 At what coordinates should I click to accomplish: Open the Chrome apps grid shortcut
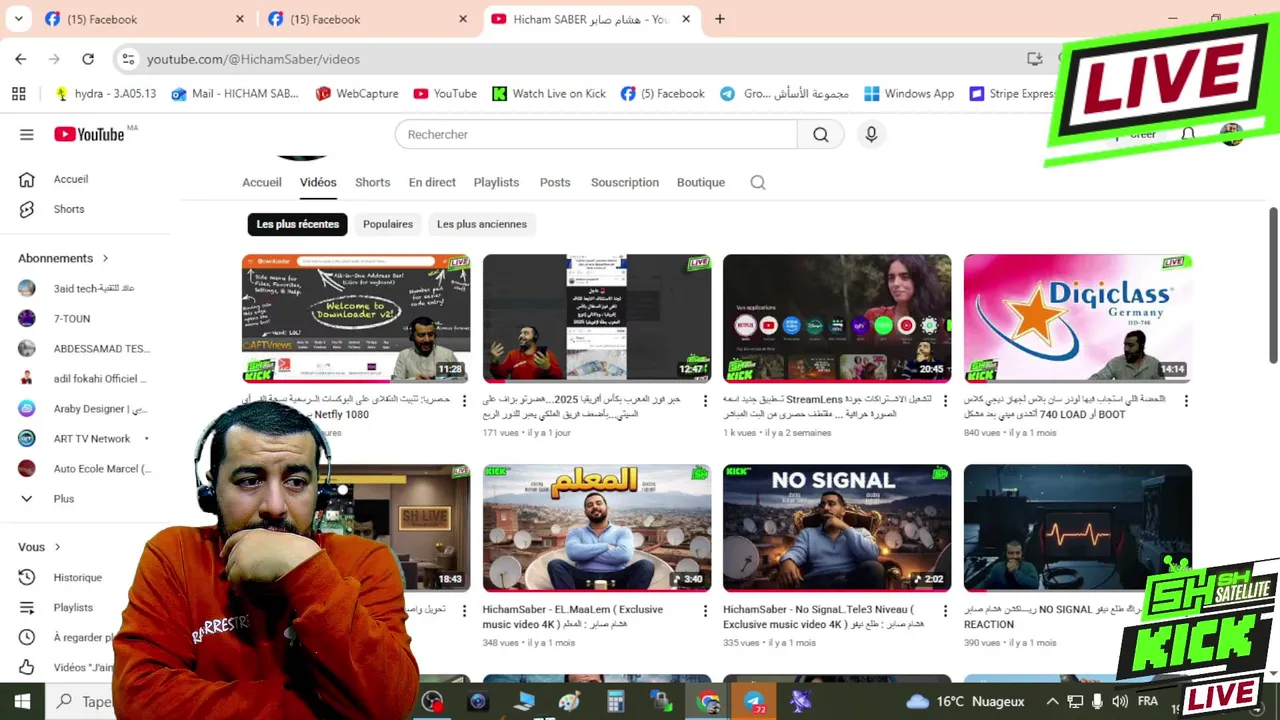click(18, 93)
